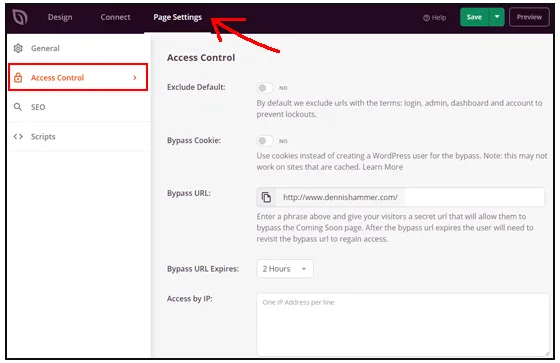Click the green Save button
This screenshot has height=363, width=560.
pyautogui.click(x=475, y=17)
